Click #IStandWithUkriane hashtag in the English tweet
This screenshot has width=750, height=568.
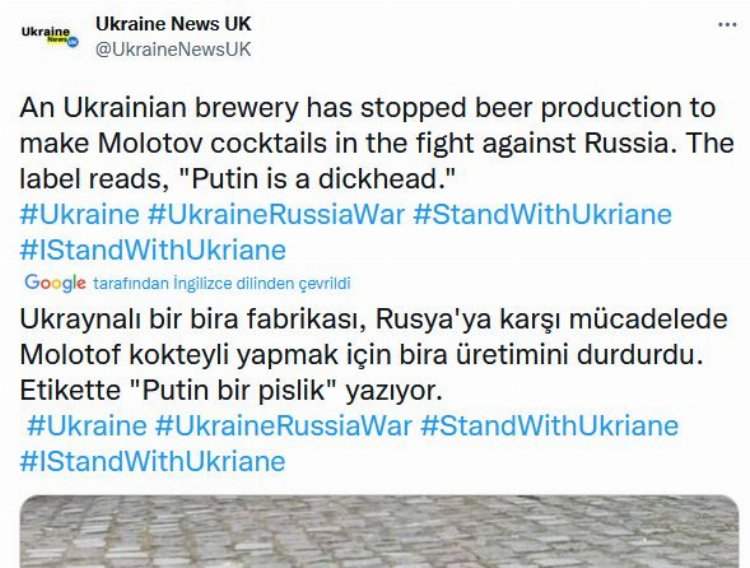pos(152,248)
